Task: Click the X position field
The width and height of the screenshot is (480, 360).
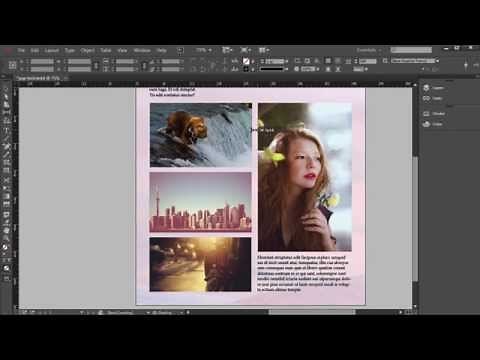Action: click(42, 61)
